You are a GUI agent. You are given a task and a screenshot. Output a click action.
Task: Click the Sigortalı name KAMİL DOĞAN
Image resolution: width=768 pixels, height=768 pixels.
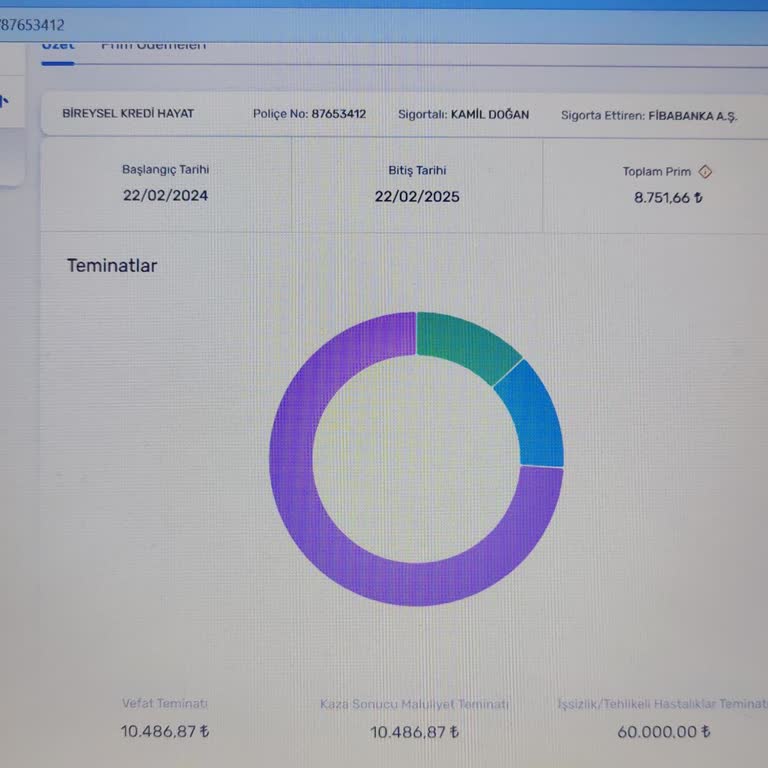489,115
